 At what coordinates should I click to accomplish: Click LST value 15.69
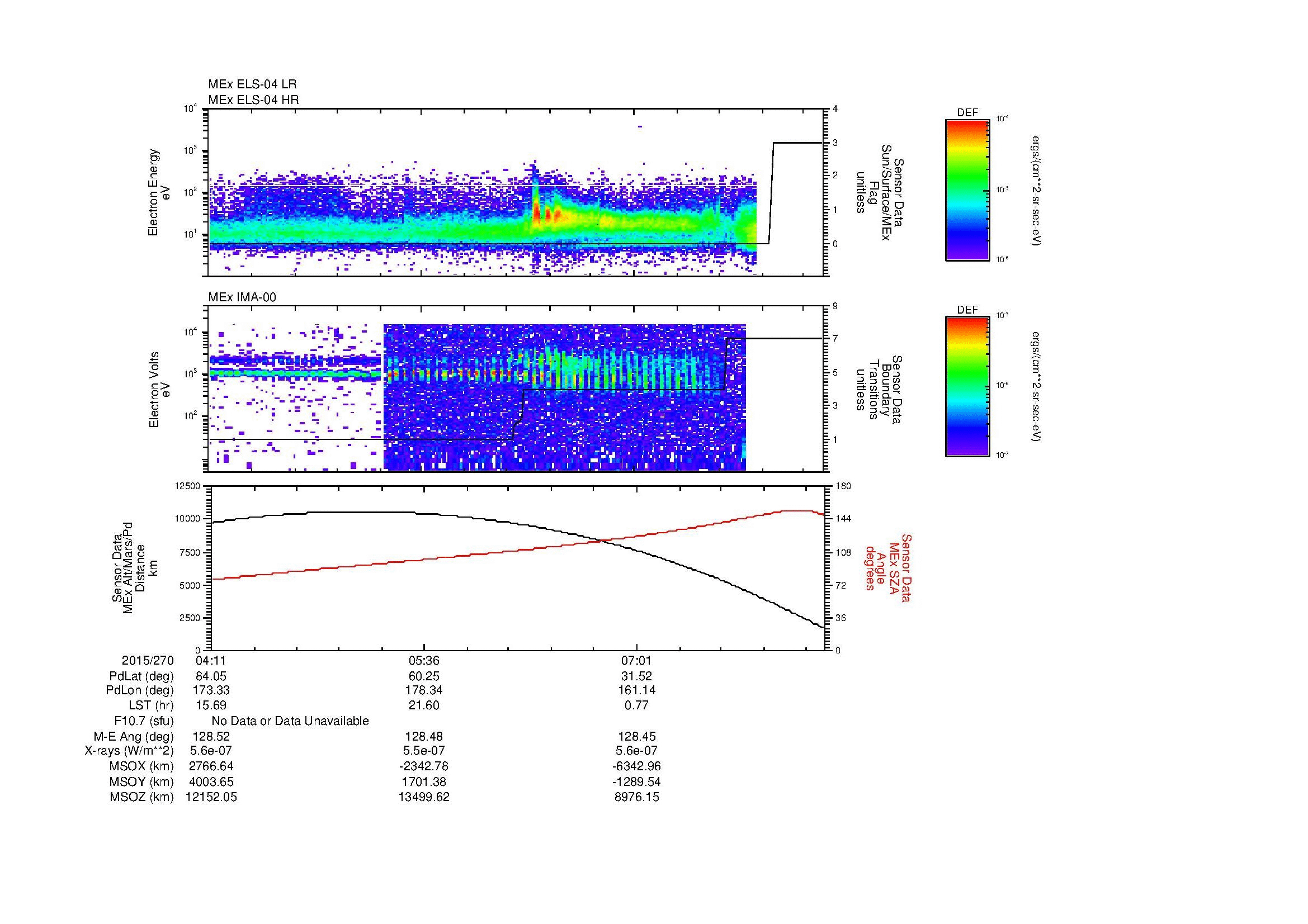click(211, 705)
